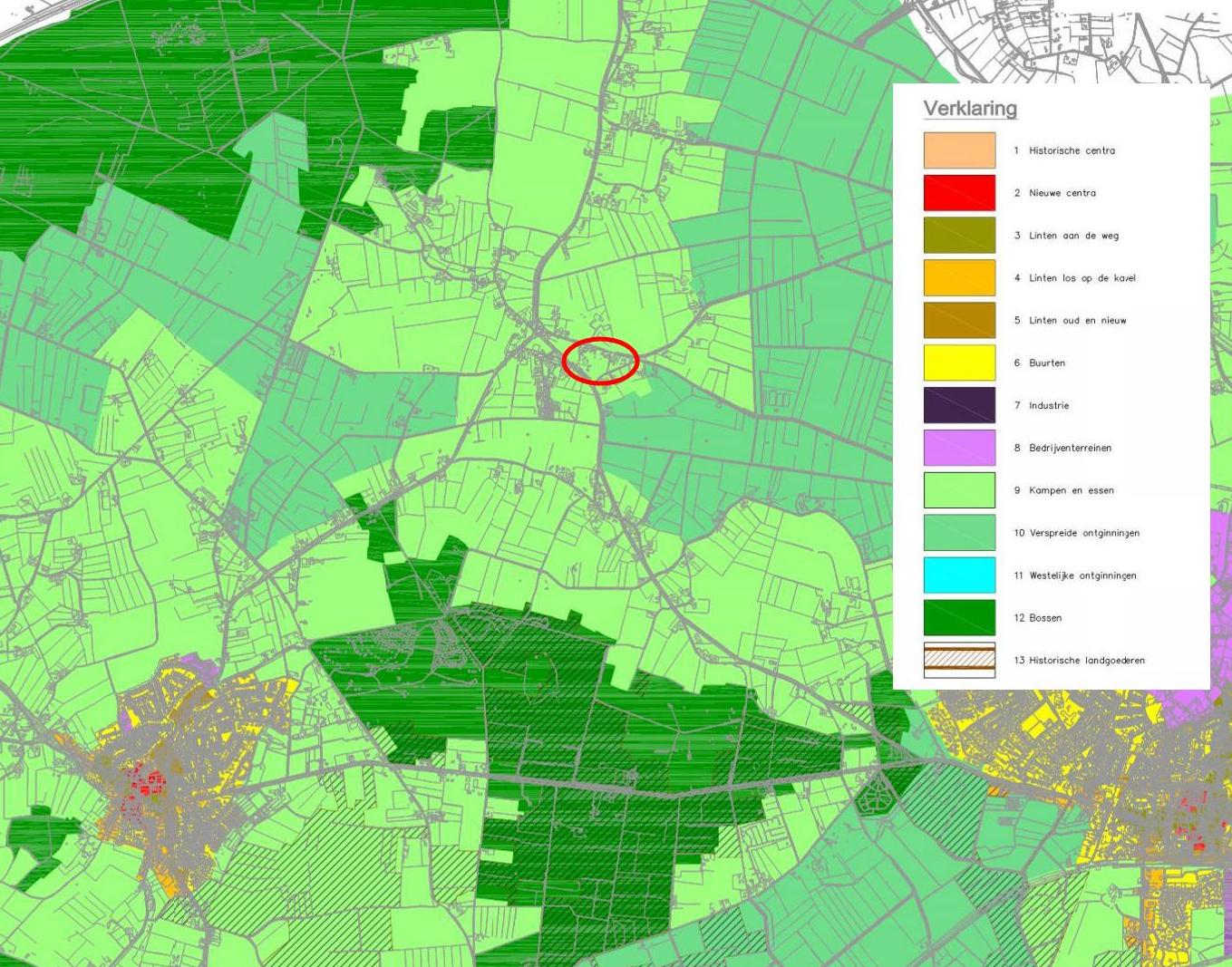Click the '10 Verspreide ontginningen' label
Viewport: 1232px width, 967px height.
coord(1076,533)
